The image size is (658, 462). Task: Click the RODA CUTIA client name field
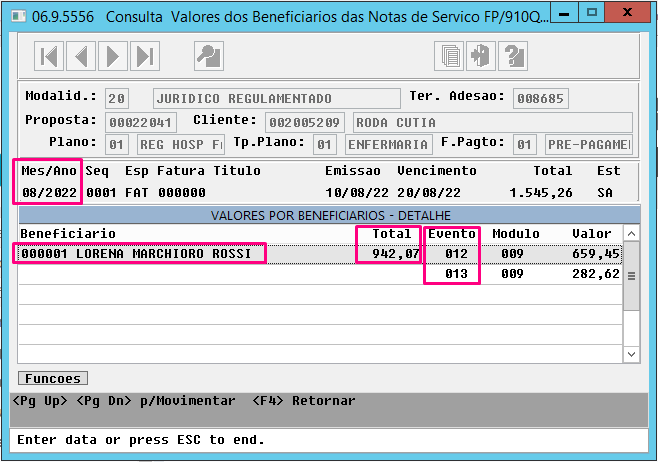pyautogui.click(x=493, y=122)
